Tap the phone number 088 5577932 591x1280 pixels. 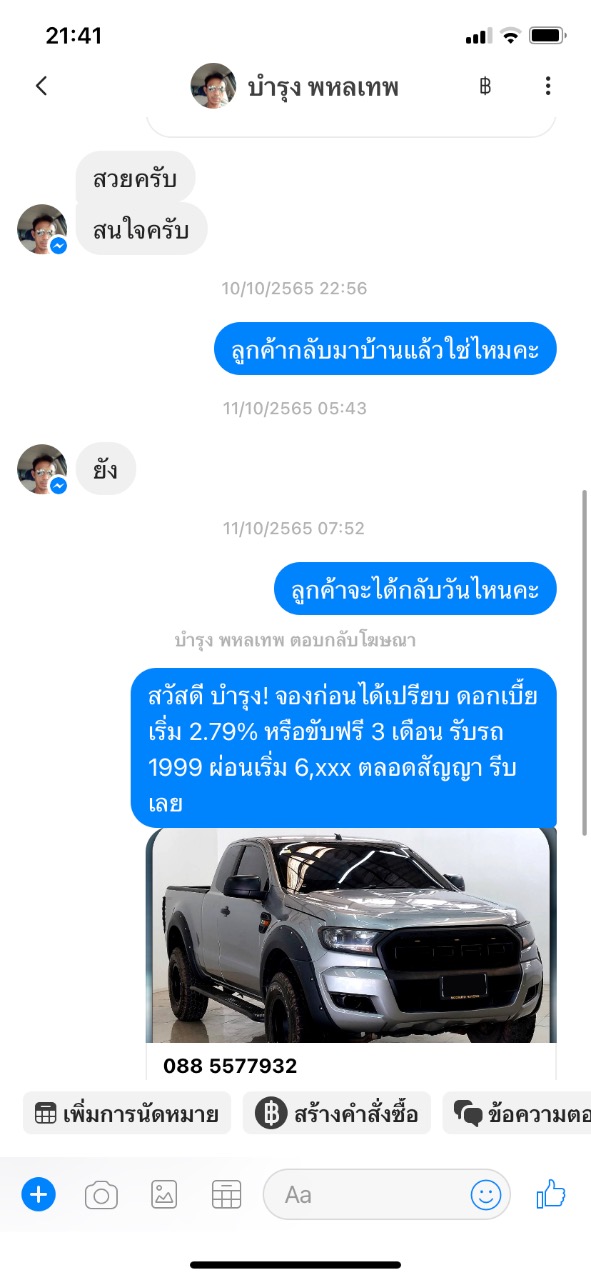230,1066
